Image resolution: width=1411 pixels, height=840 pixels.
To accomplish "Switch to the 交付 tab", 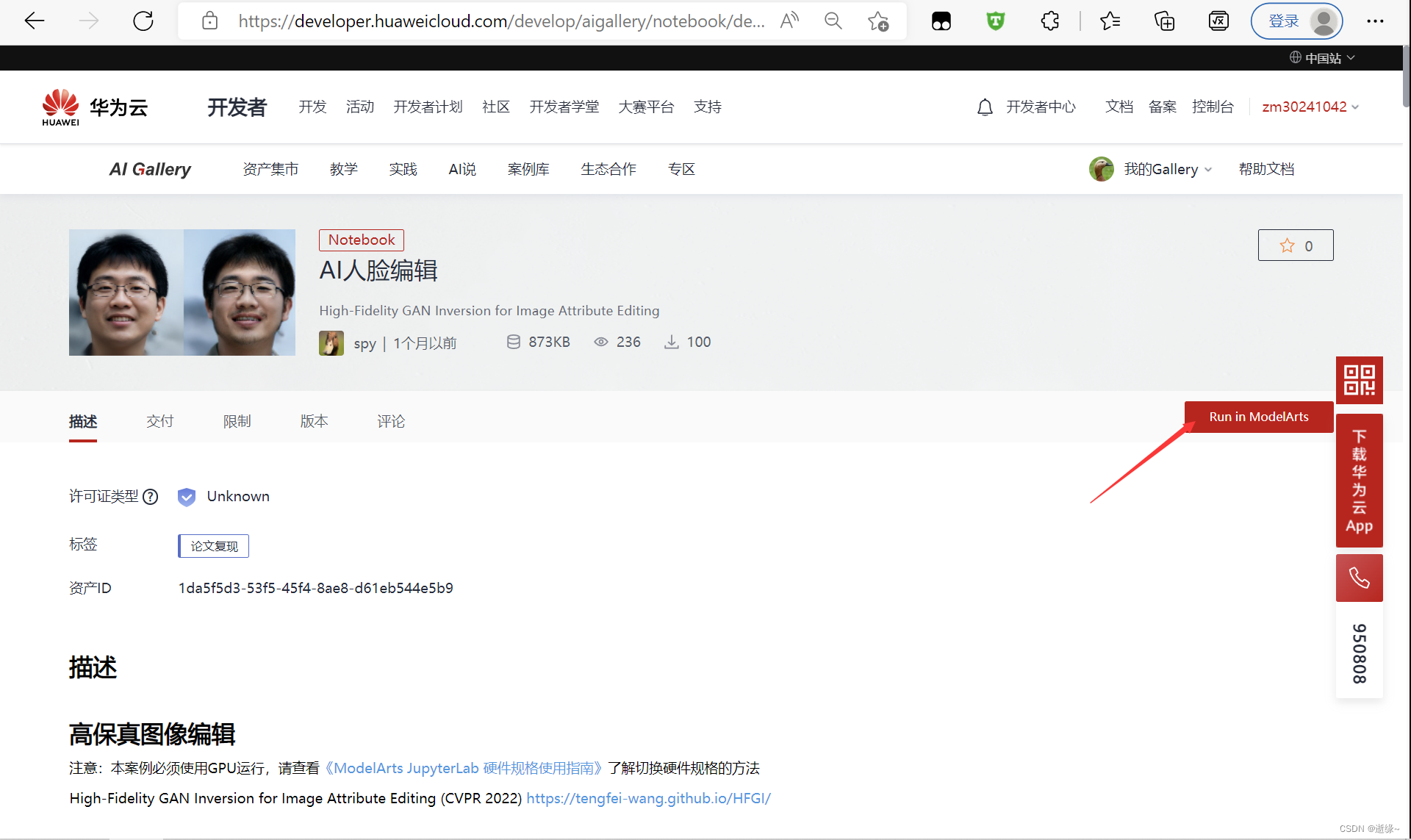I will pos(159,421).
